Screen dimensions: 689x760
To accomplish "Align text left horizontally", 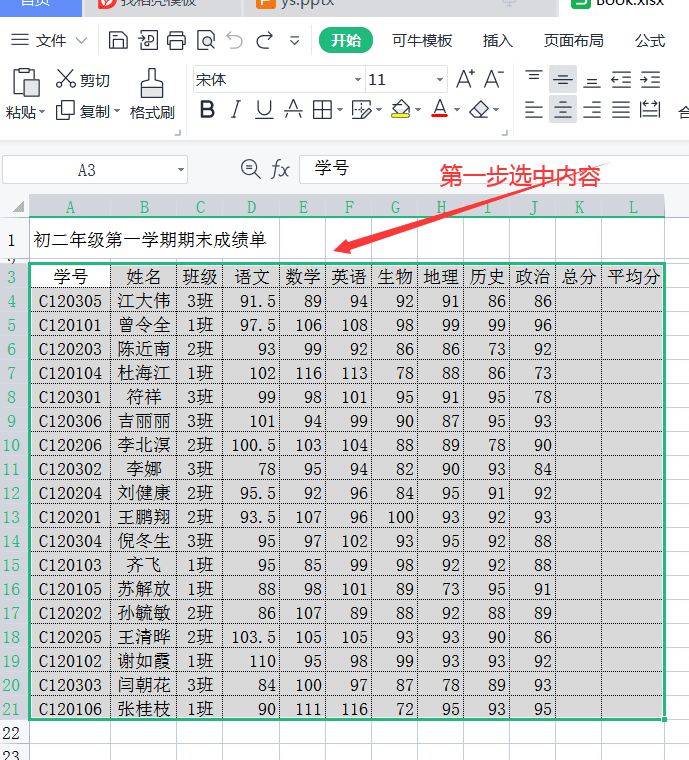I will (x=534, y=110).
